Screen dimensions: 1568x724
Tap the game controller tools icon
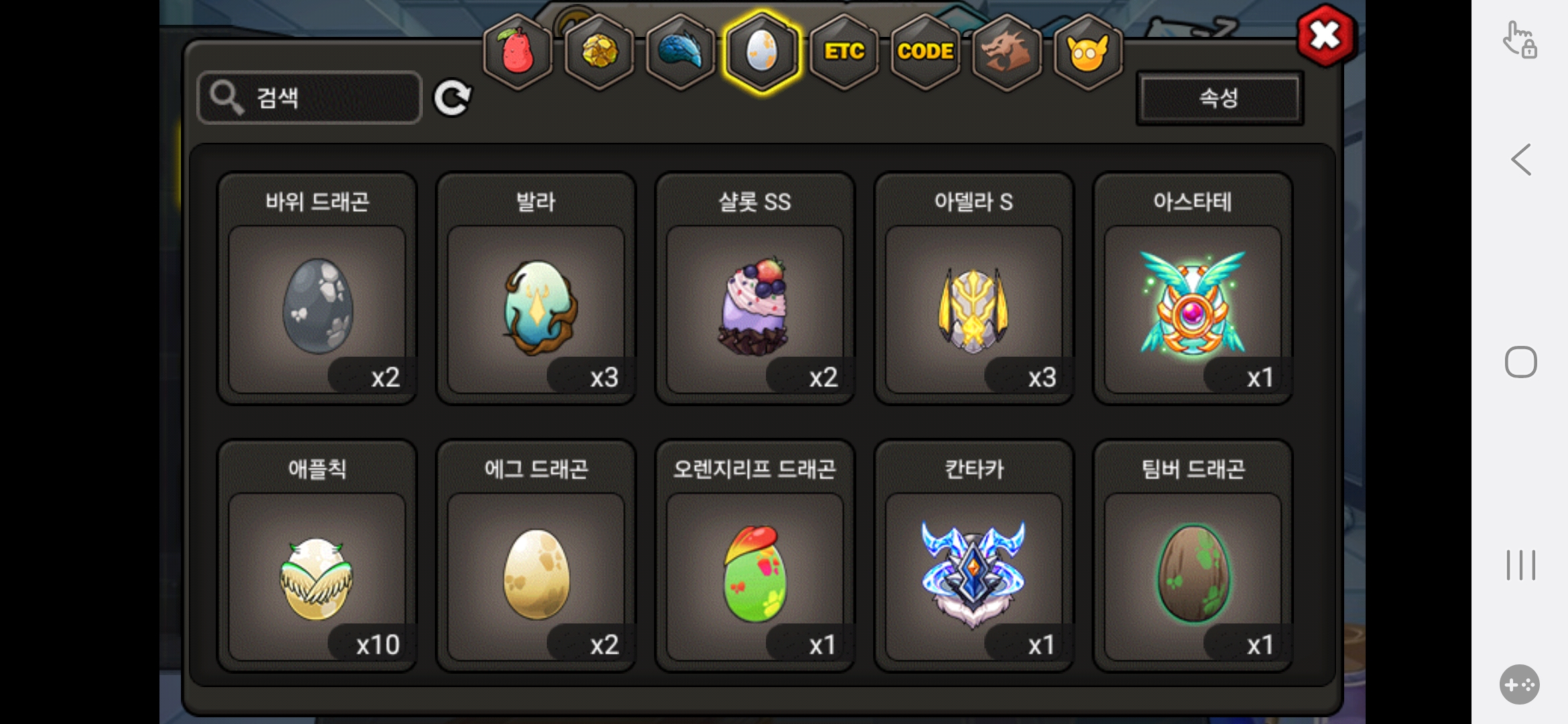point(1520,684)
